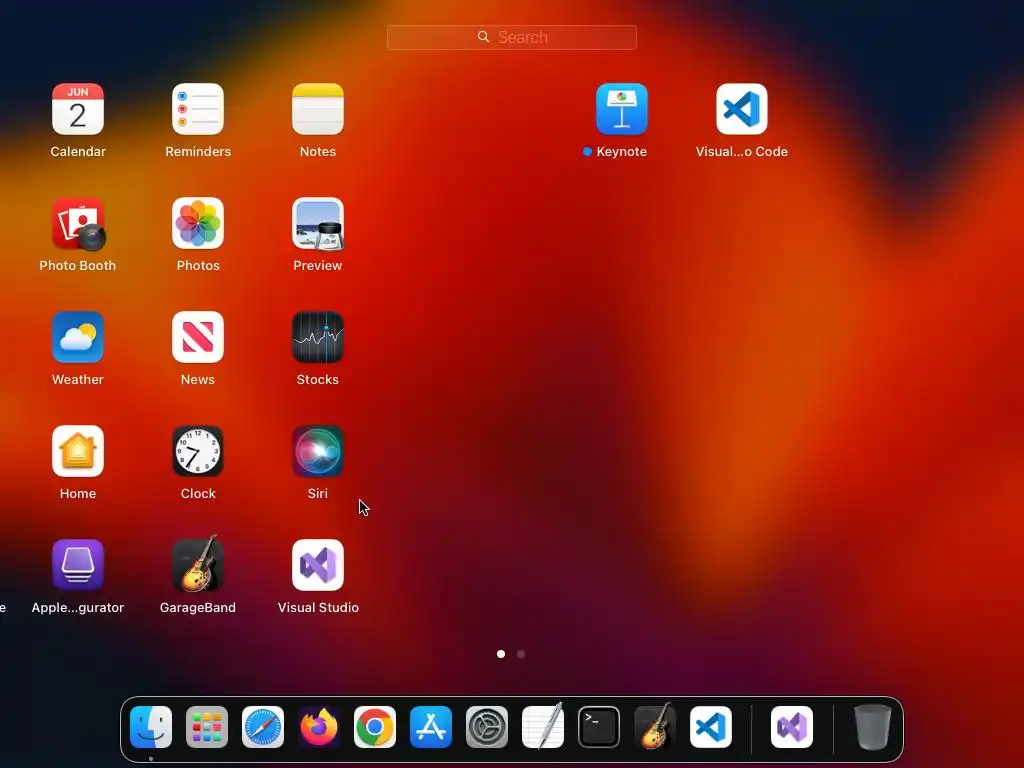Open Apple Configurator app
The height and width of the screenshot is (768, 1024).
[78, 565]
